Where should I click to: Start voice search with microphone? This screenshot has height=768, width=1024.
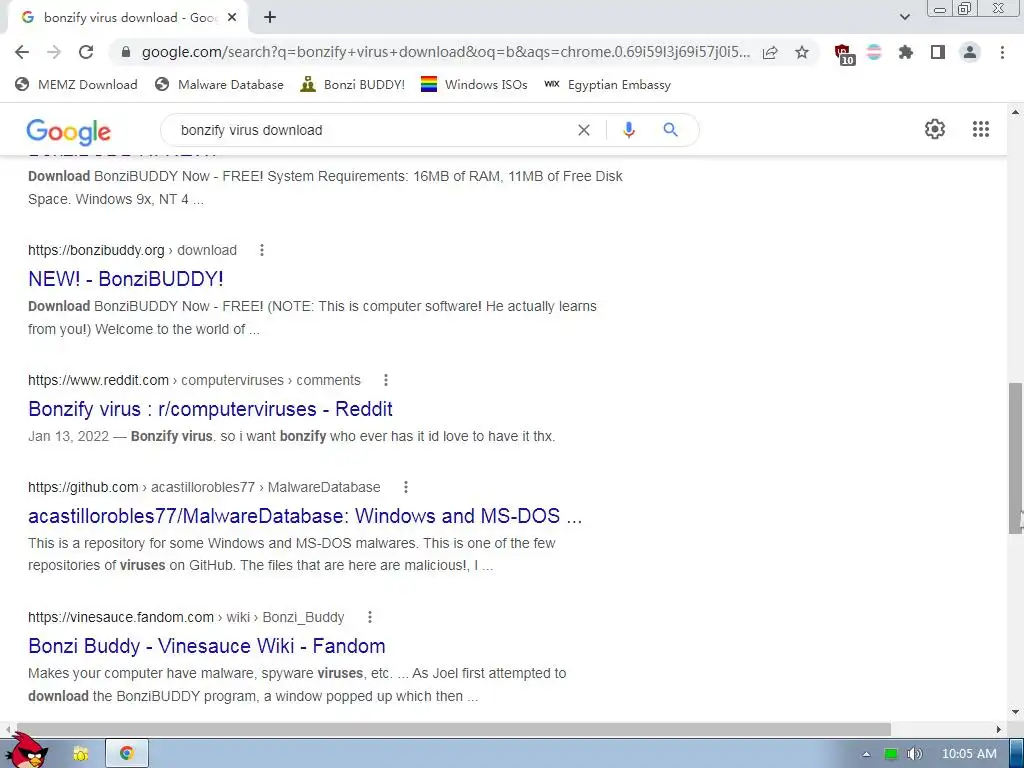pos(629,130)
